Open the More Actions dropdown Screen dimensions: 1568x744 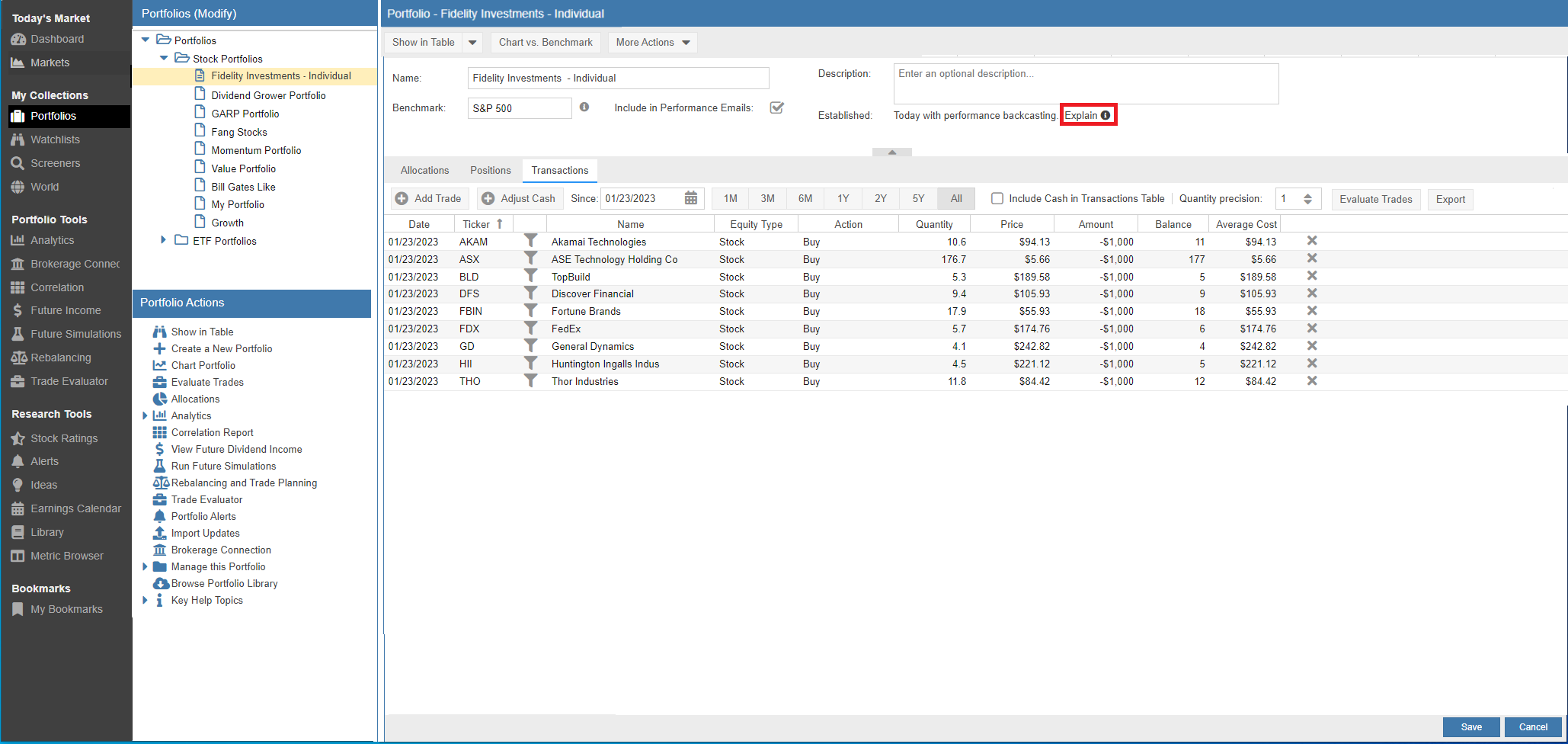(653, 43)
